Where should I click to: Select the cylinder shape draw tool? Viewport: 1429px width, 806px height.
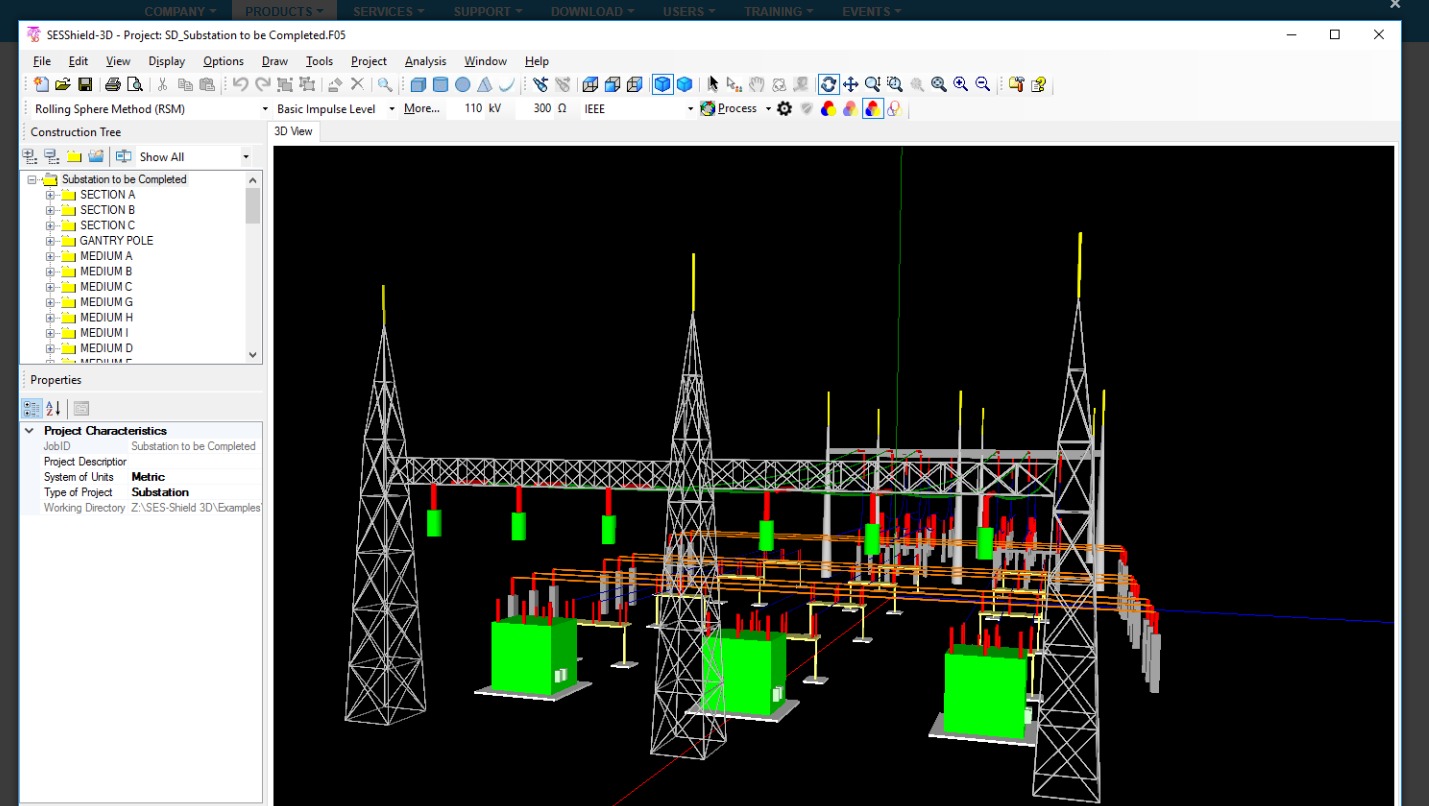click(440, 85)
